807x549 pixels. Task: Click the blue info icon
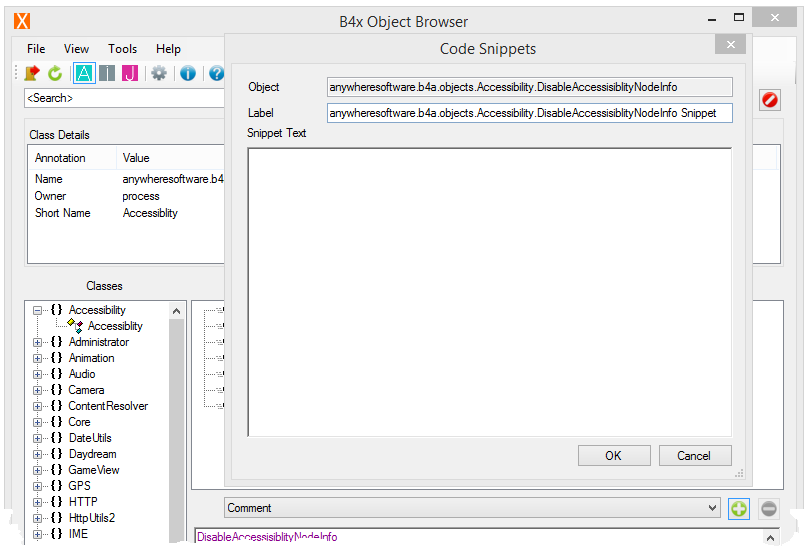[x=188, y=73]
